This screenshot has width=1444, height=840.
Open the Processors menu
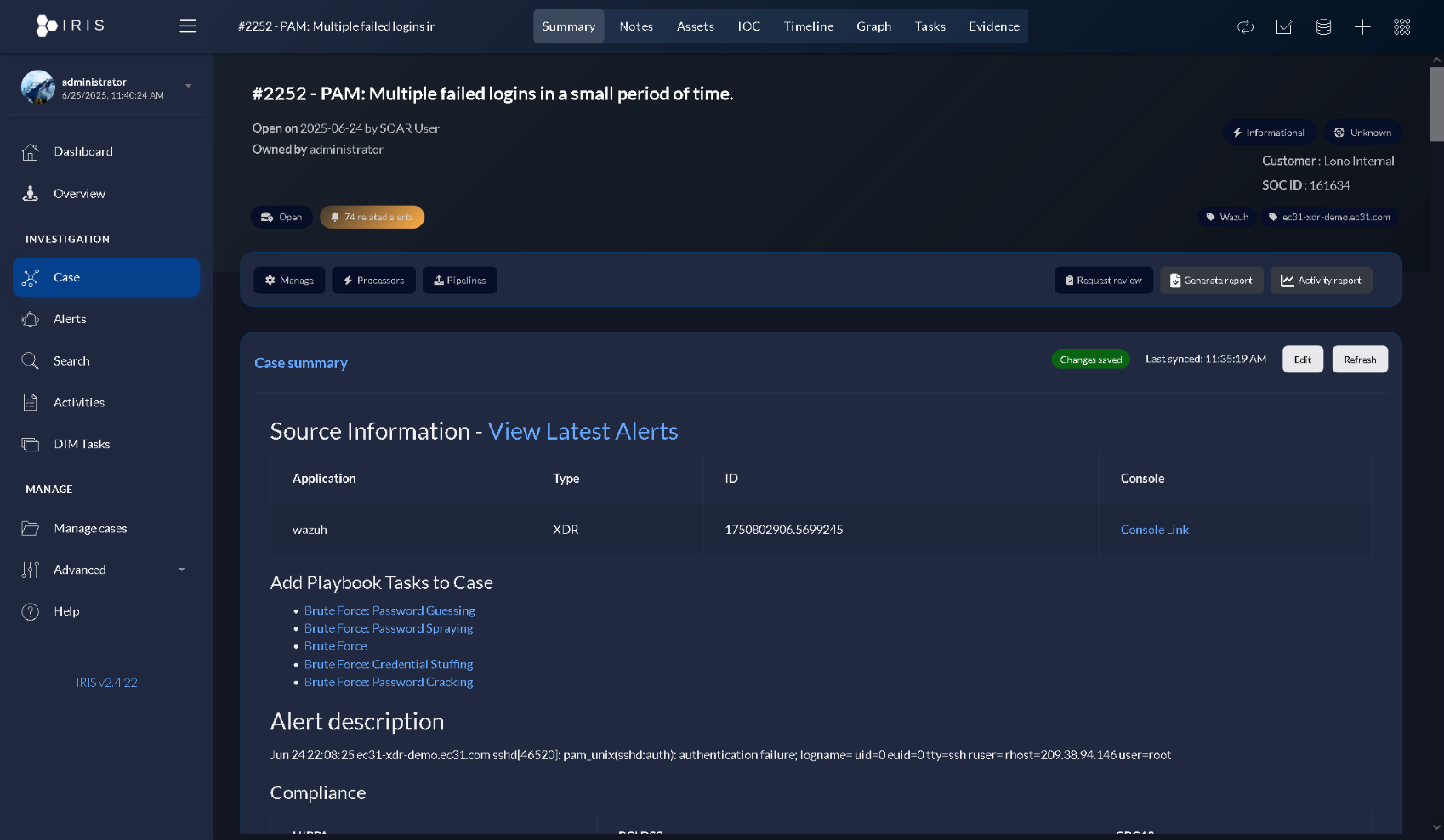(373, 281)
